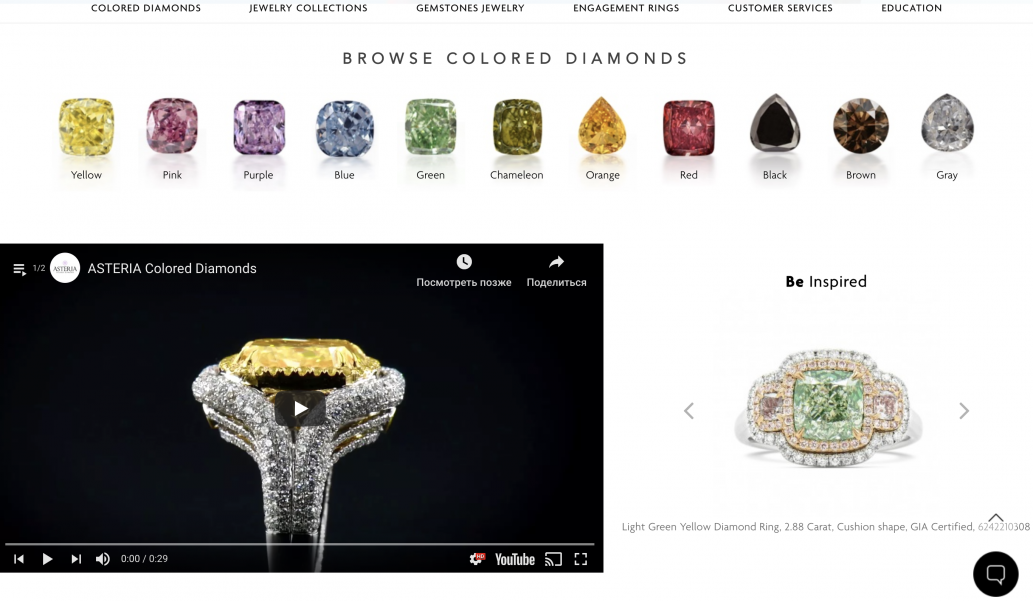The width and height of the screenshot is (1033, 601).
Task: Open the video playlist icon
Action: click(x=19, y=269)
